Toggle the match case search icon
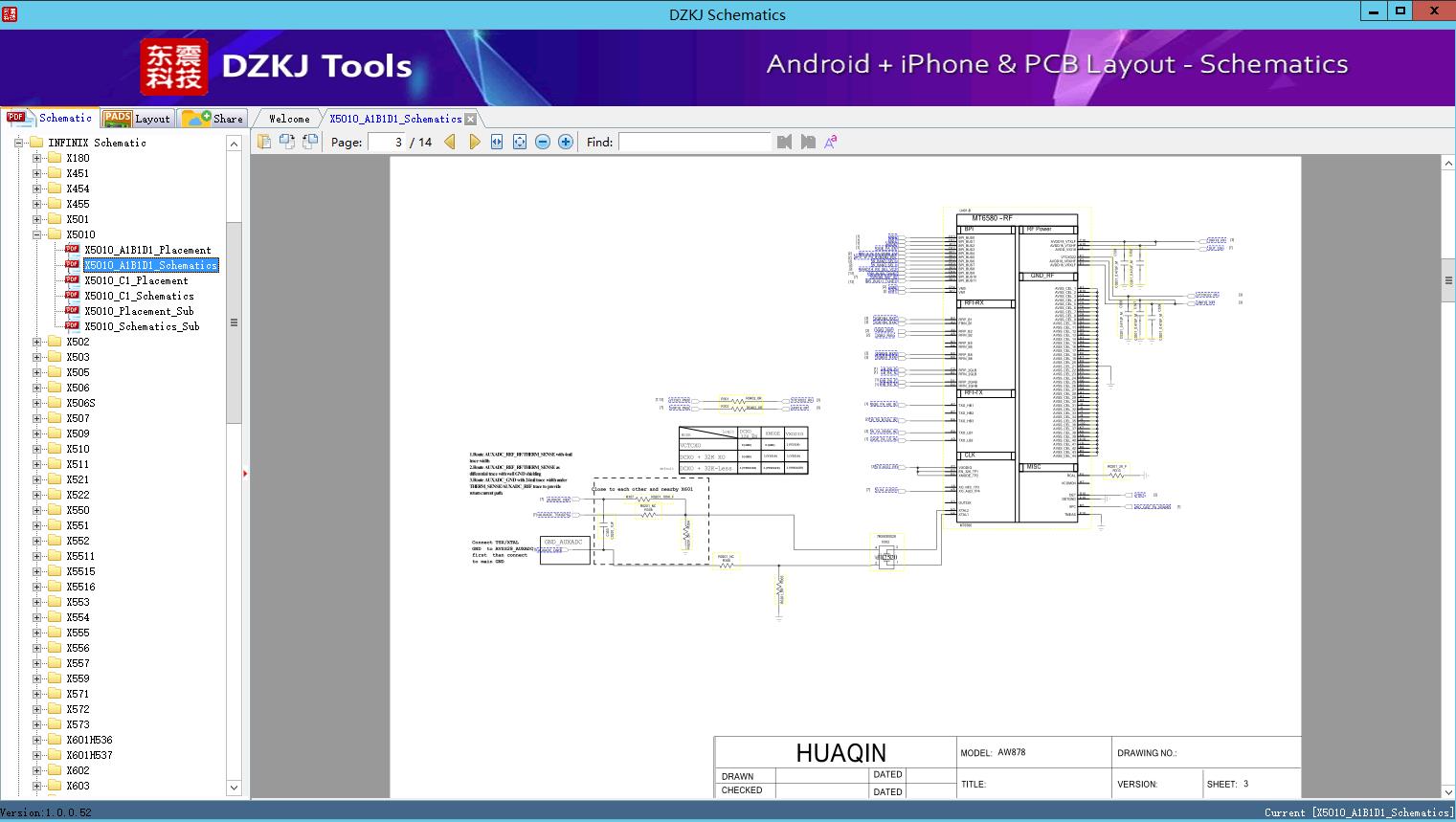 coord(831,142)
